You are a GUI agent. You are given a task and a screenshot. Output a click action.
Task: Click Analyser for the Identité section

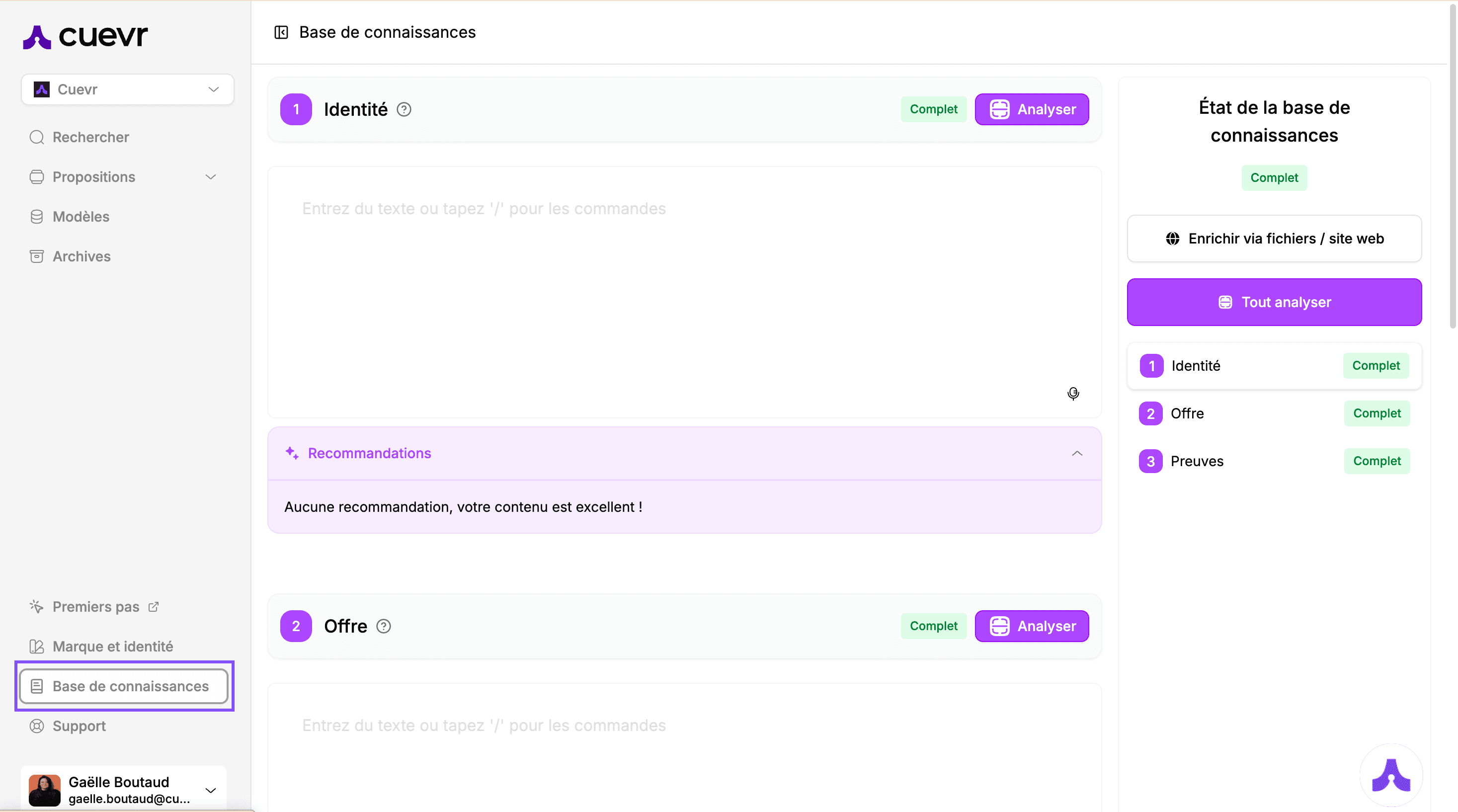point(1032,109)
